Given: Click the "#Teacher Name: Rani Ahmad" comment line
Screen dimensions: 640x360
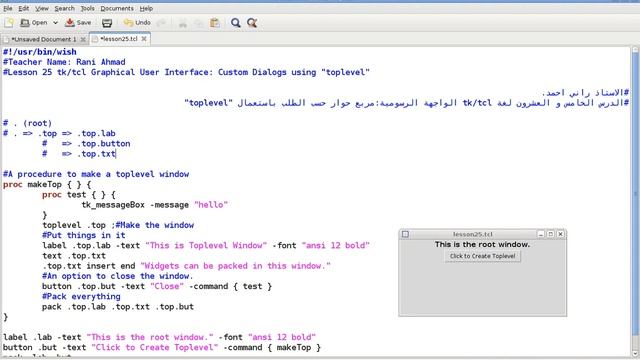Looking at the screenshot, I should (x=64, y=62).
